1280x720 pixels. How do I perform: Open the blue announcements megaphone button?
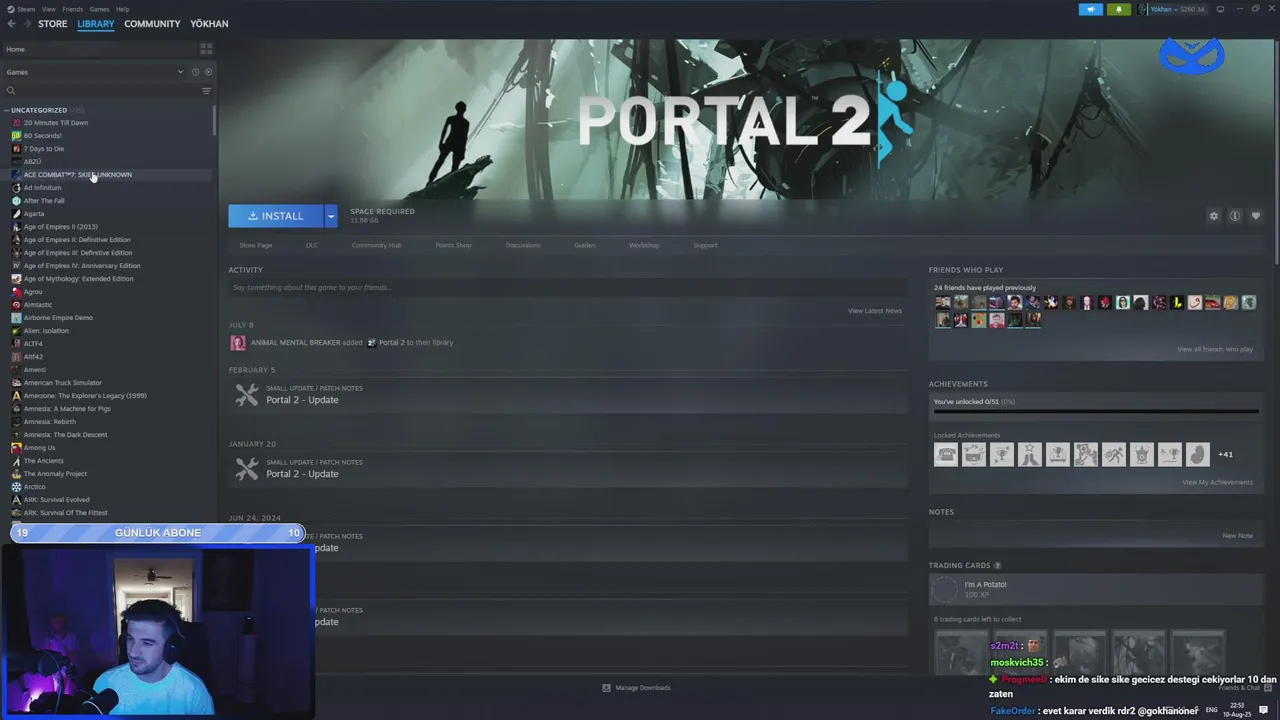pyautogui.click(x=1090, y=9)
